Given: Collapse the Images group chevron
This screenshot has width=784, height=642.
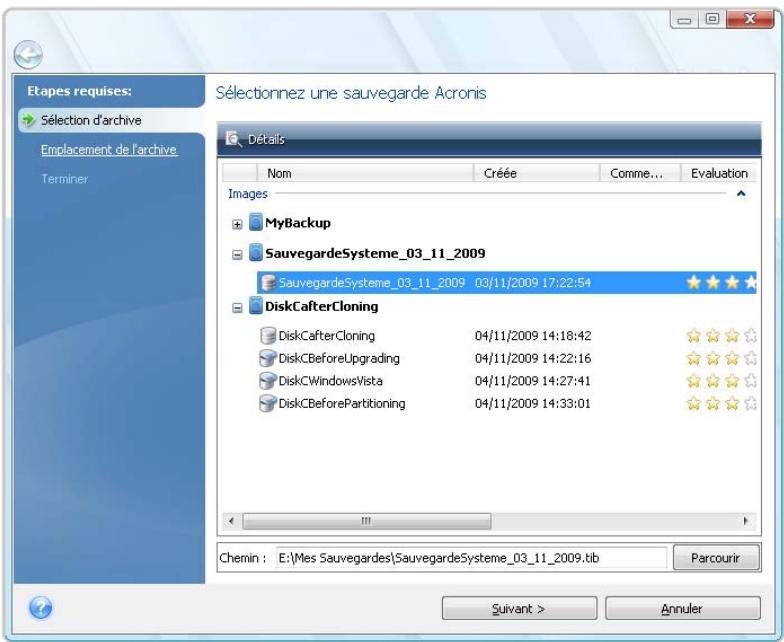Looking at the screenshot, I should 741,194.
